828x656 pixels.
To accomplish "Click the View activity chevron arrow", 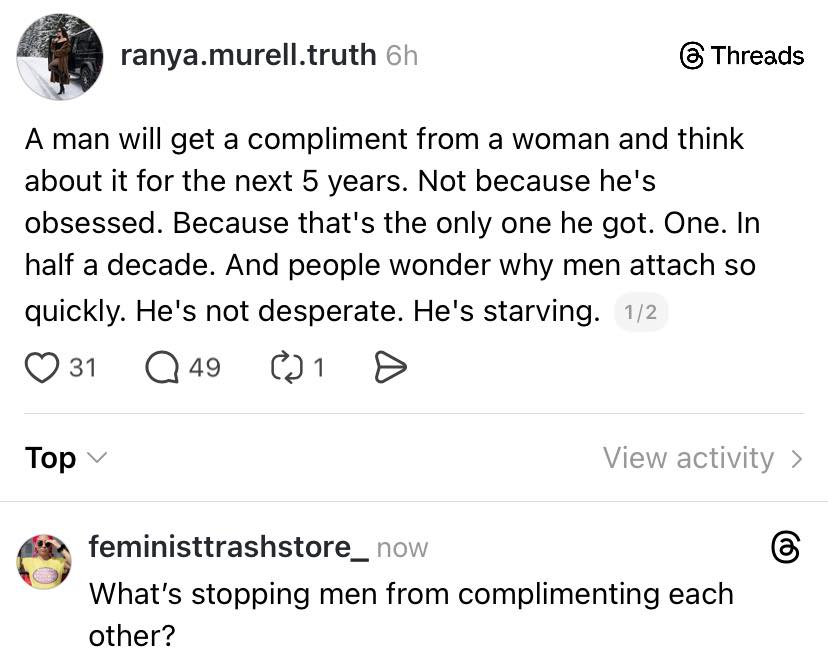I will pos(797,459).
